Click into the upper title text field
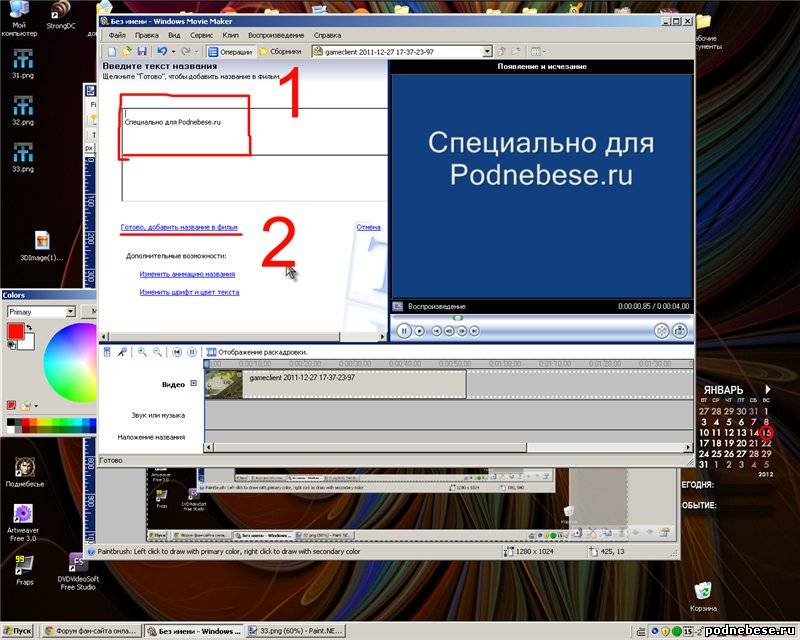 point(255,131)
